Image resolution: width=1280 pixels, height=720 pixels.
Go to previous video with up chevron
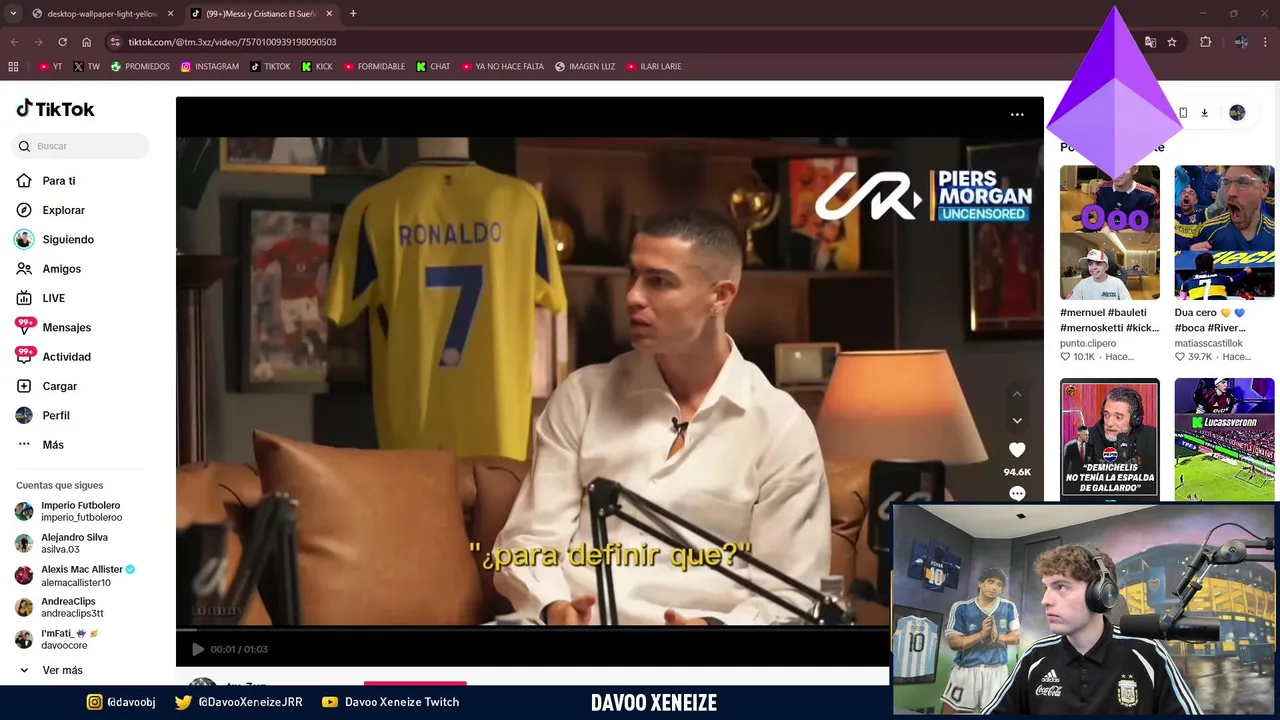click(1017, 394)
